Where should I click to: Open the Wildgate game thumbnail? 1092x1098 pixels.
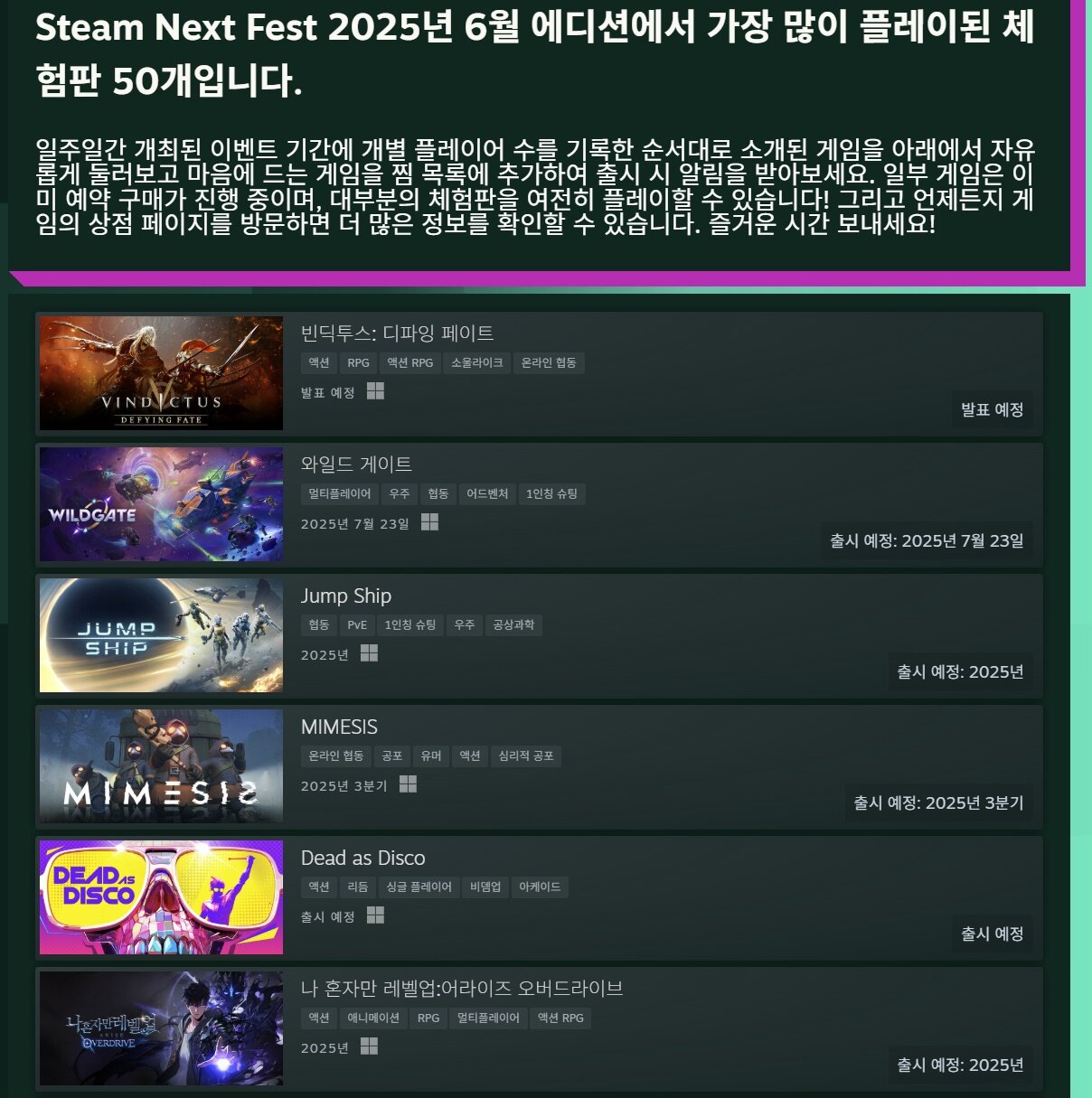coord(161,504)
